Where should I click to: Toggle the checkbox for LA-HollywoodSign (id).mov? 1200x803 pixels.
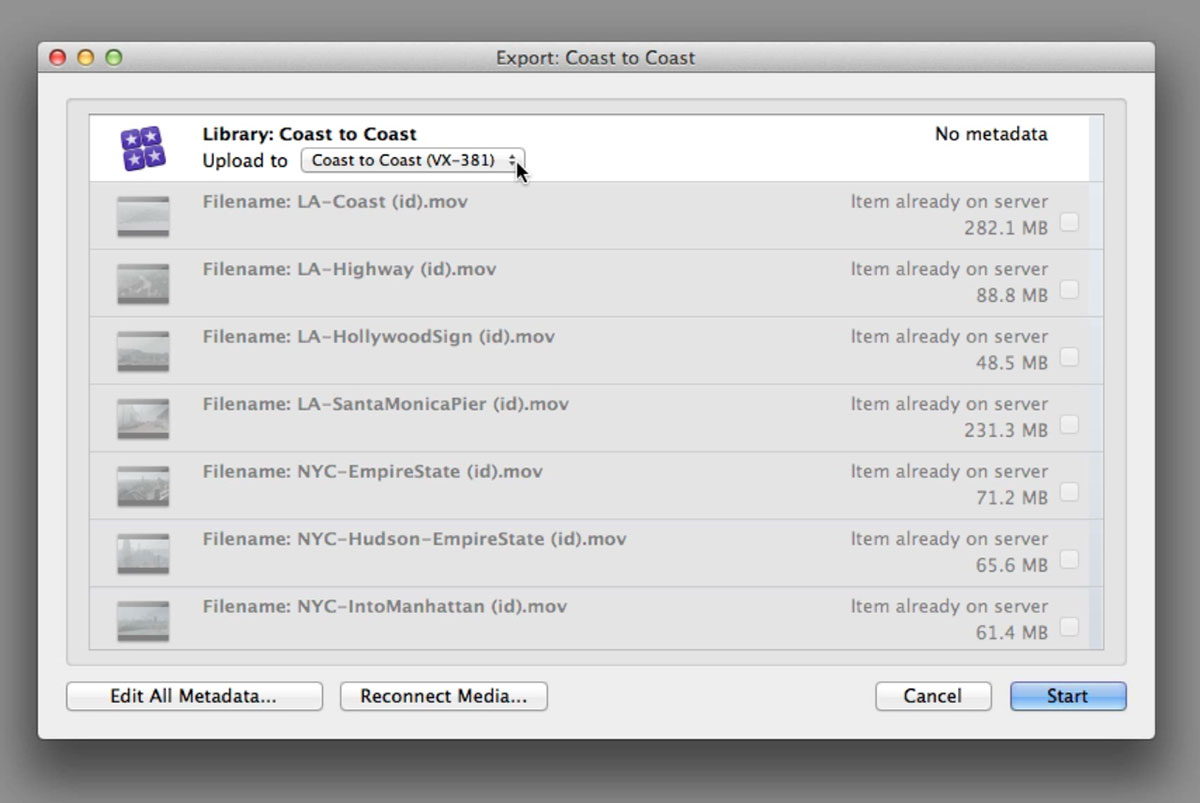(1069, 357)
